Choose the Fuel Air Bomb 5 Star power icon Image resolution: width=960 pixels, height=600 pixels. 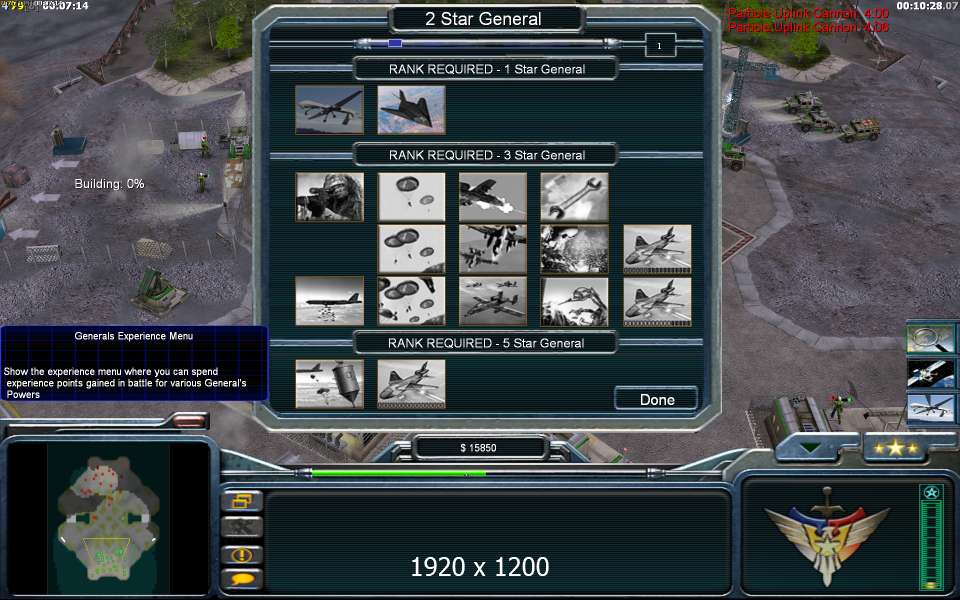click(x=329, y=384)
